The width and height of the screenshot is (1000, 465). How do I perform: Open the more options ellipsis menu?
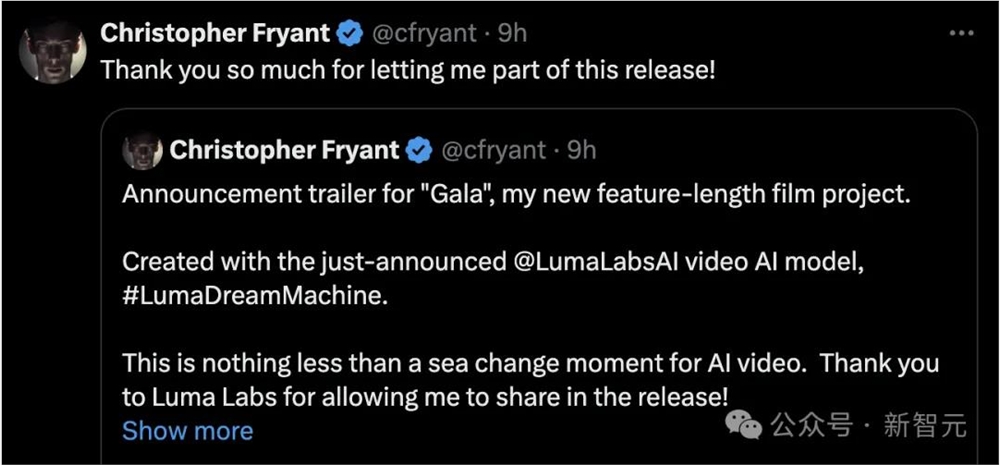(x=960, y=33)
